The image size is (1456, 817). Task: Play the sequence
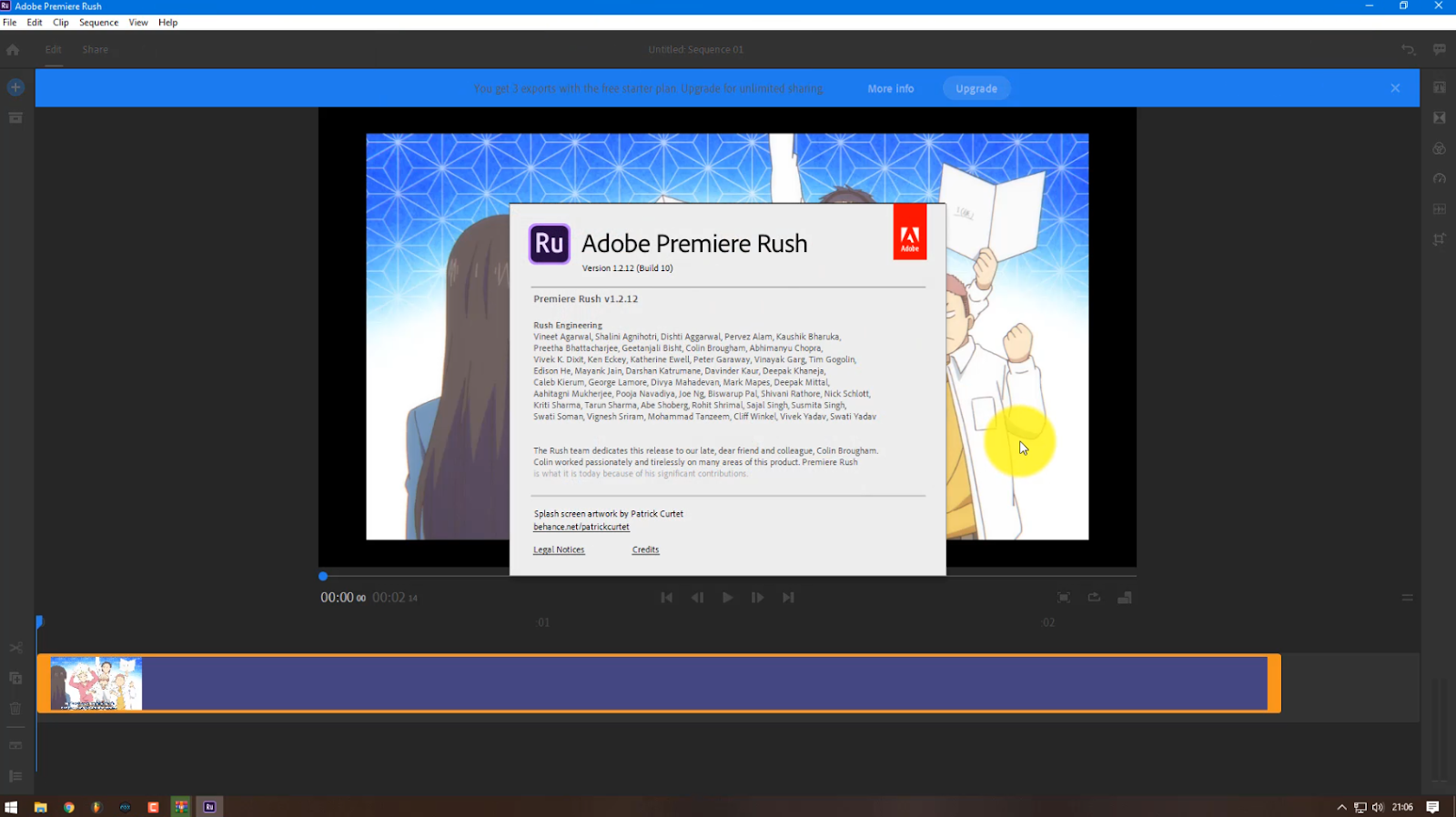click(x=728, y=598)
